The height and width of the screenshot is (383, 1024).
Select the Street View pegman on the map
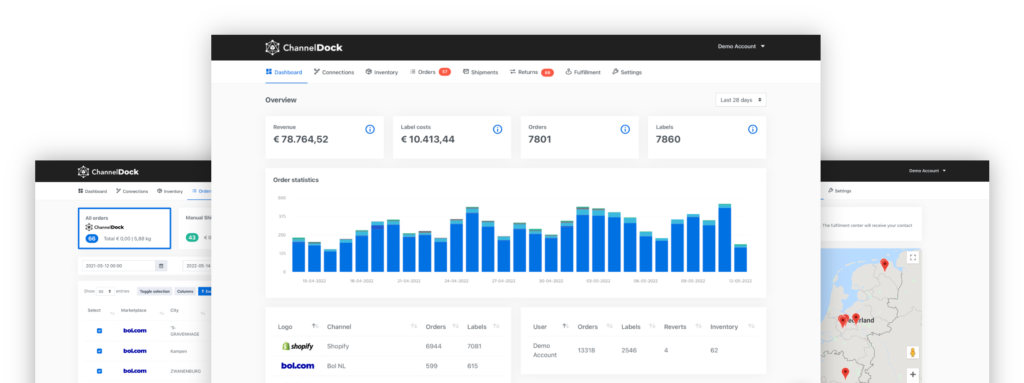(x=912, y=353)
